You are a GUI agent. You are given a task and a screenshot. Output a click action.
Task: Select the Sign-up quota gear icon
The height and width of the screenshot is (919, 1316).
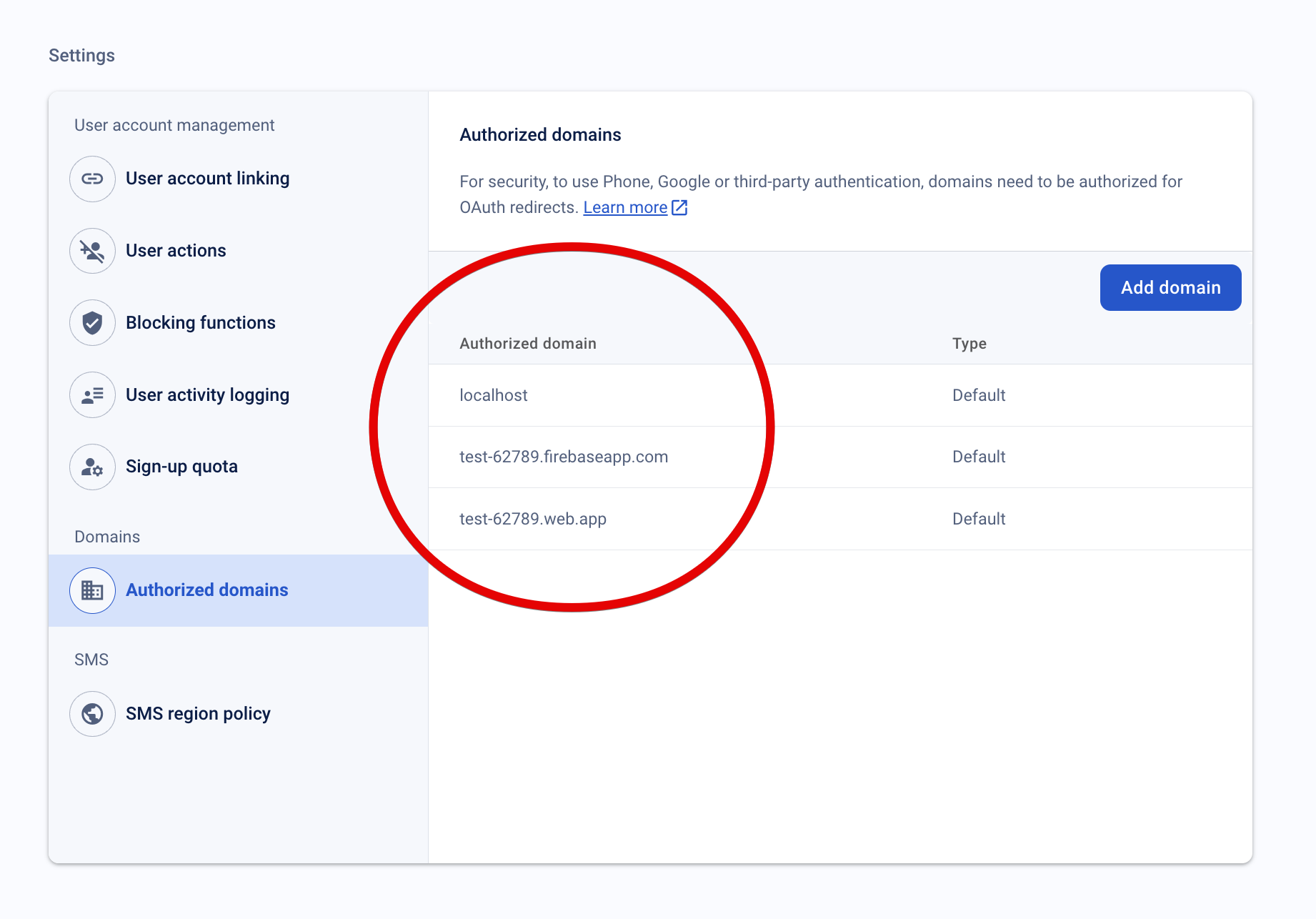(92, 467)
